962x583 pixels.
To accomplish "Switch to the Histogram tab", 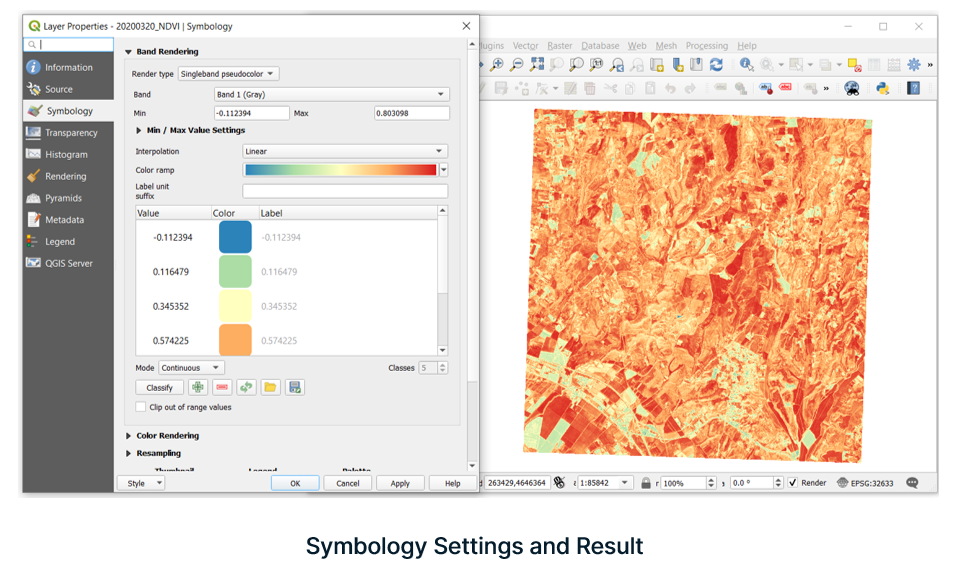I will coord(66,155).
